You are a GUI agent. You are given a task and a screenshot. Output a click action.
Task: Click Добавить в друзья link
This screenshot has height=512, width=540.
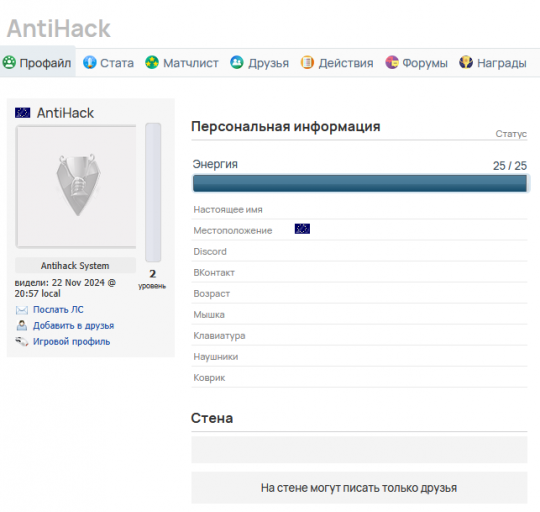point(73,325)
